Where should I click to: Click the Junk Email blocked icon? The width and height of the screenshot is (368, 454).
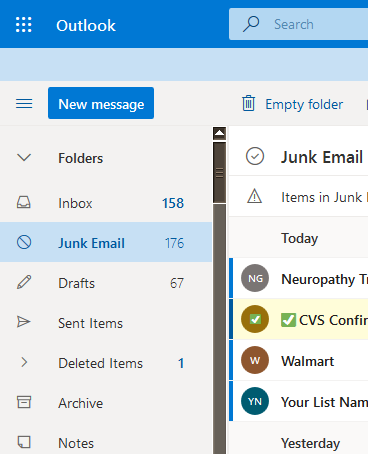tap(24, 242)
